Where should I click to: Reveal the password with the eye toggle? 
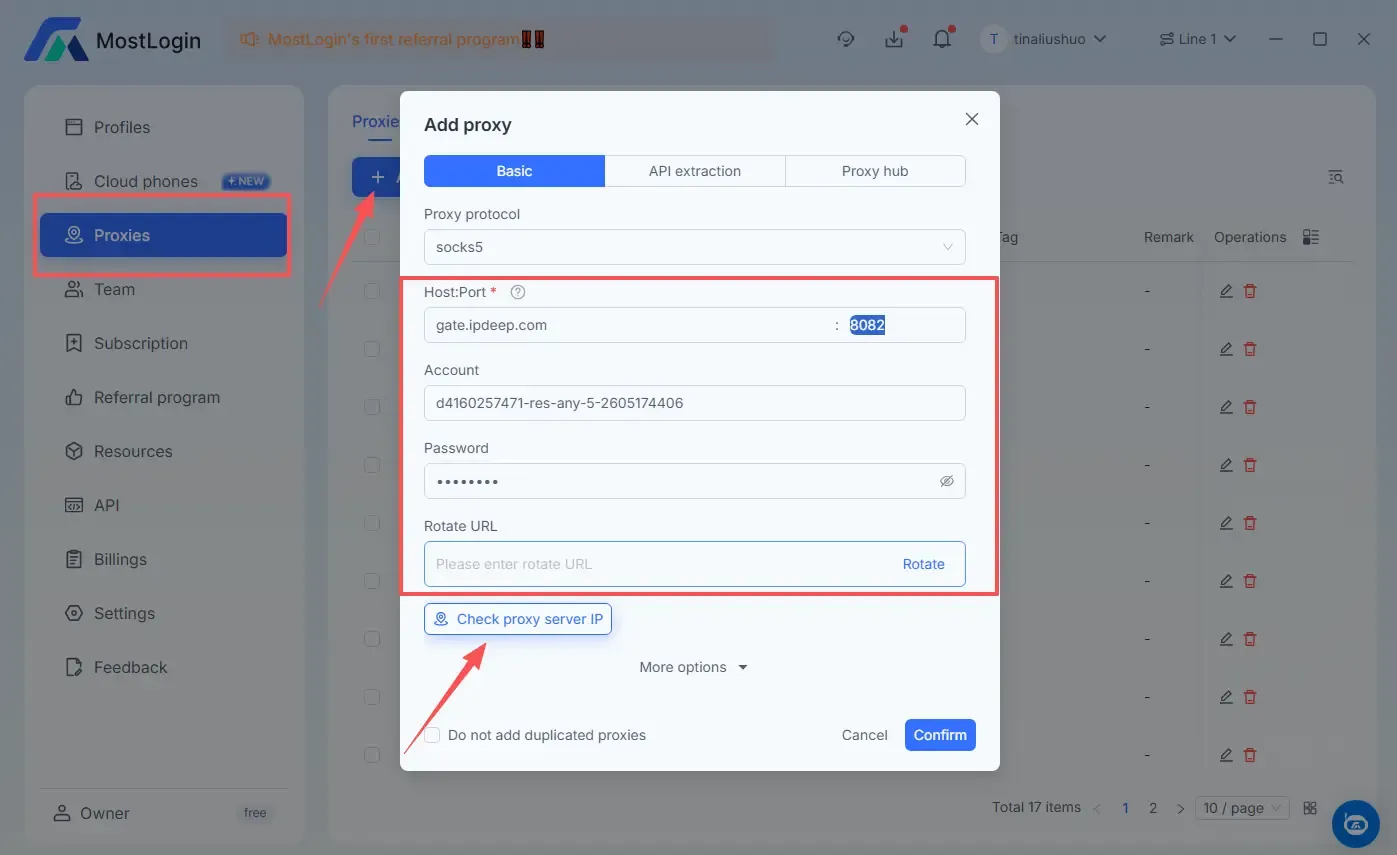[x=946, y=481]
